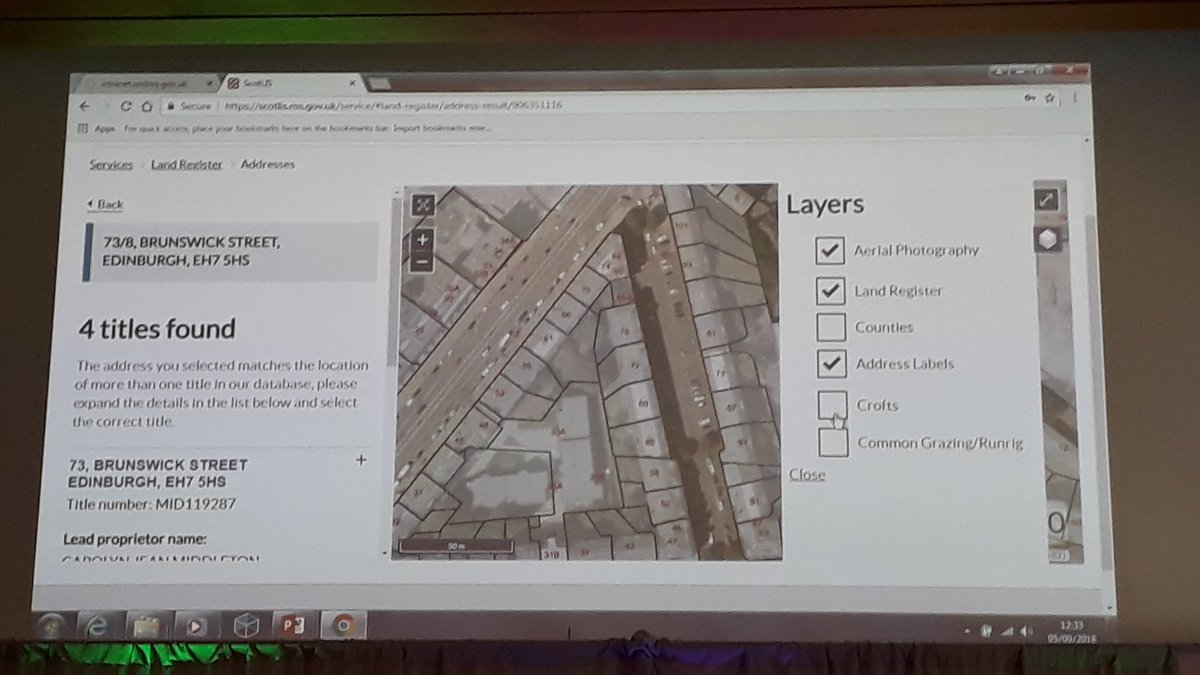Image resolution: width=1200 pixels, height=675 pixels.
Task: Click the Back link
Action: 106,204
